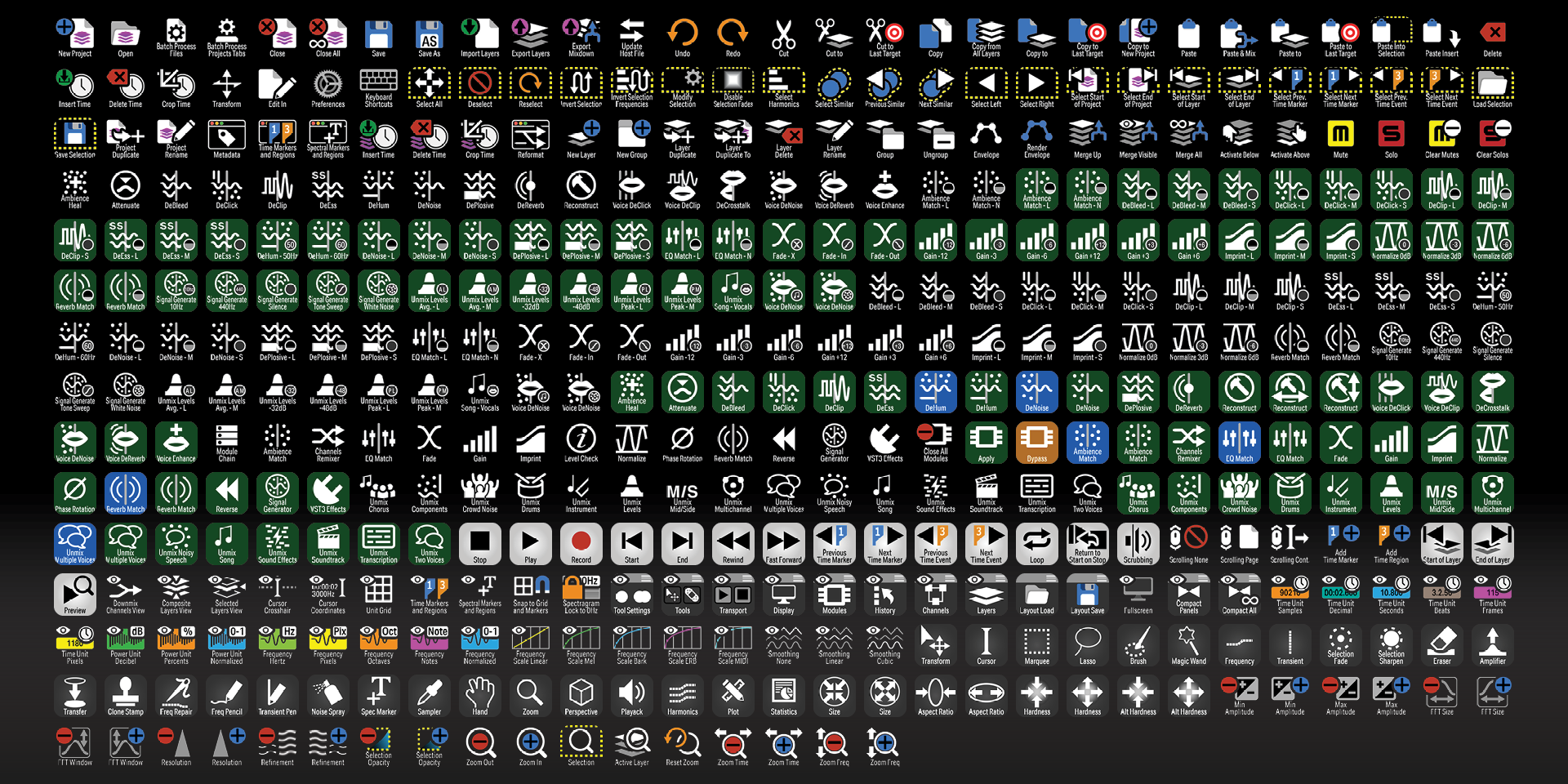This screenshot has width=1568, height=784.
Task: Choose the Select Harmonics icon
Action: (x=783, y=88)
